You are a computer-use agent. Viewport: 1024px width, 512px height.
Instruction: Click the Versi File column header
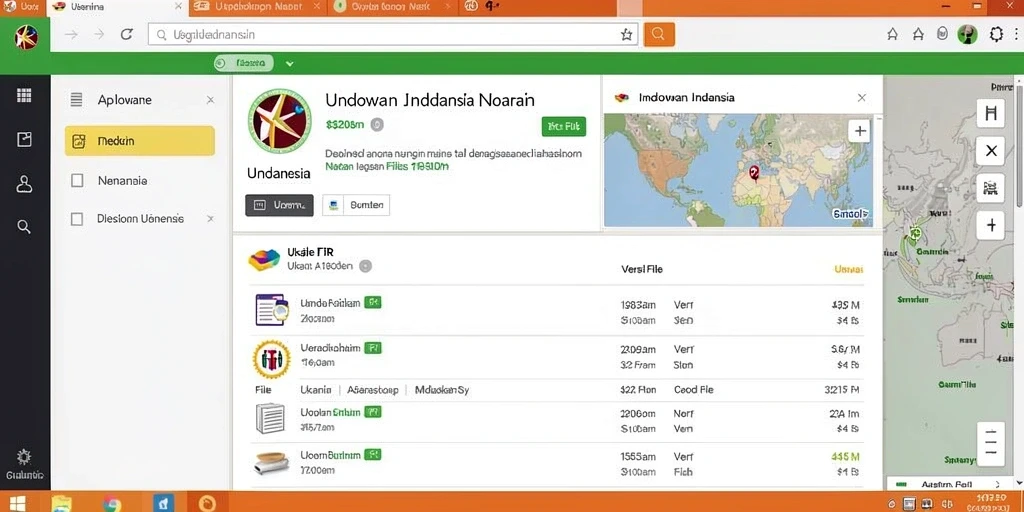click(642, 269)
